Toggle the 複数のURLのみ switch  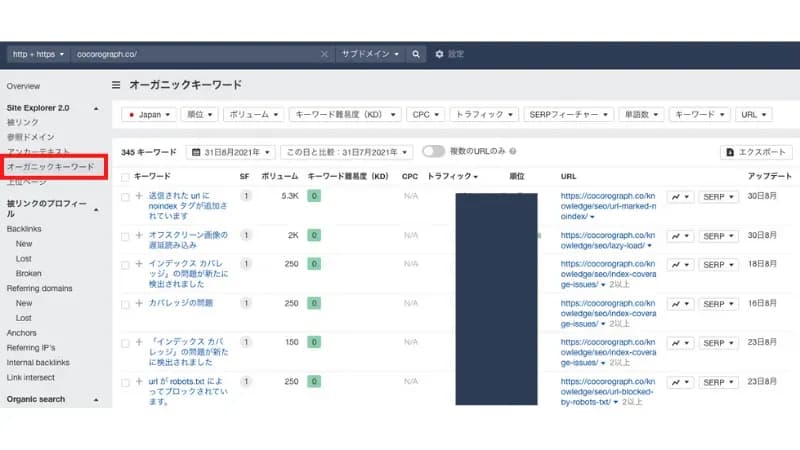433,152
